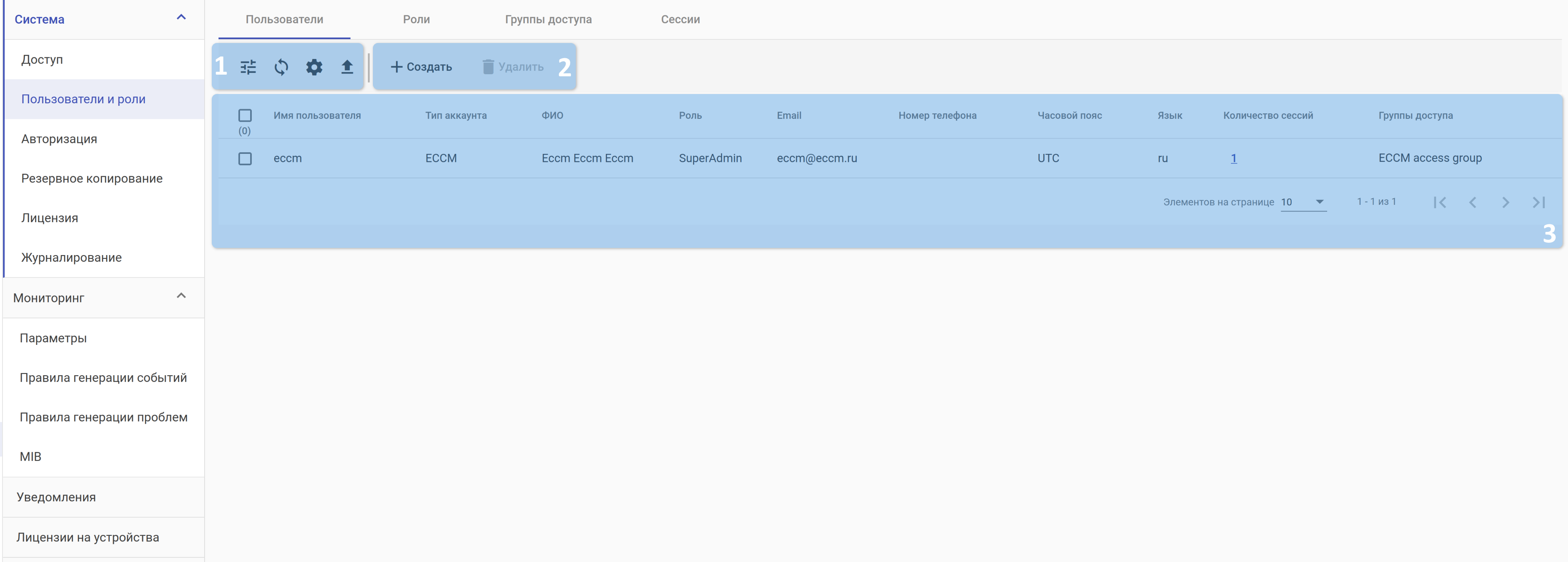1568x562 pixels.
Task: Open items per page dropdown
Action: (x=1303, y=202)
